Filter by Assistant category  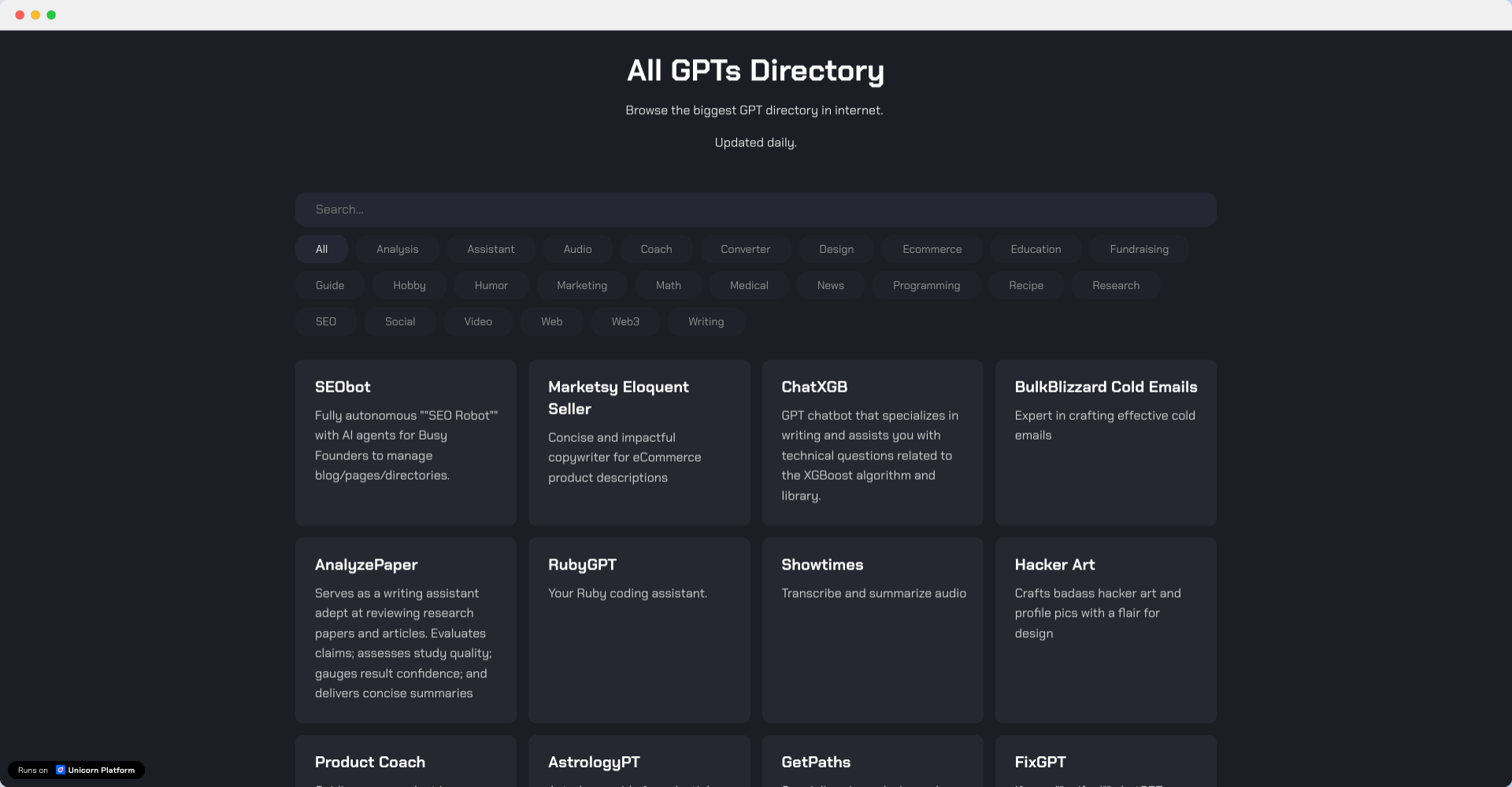click(491, 249)
